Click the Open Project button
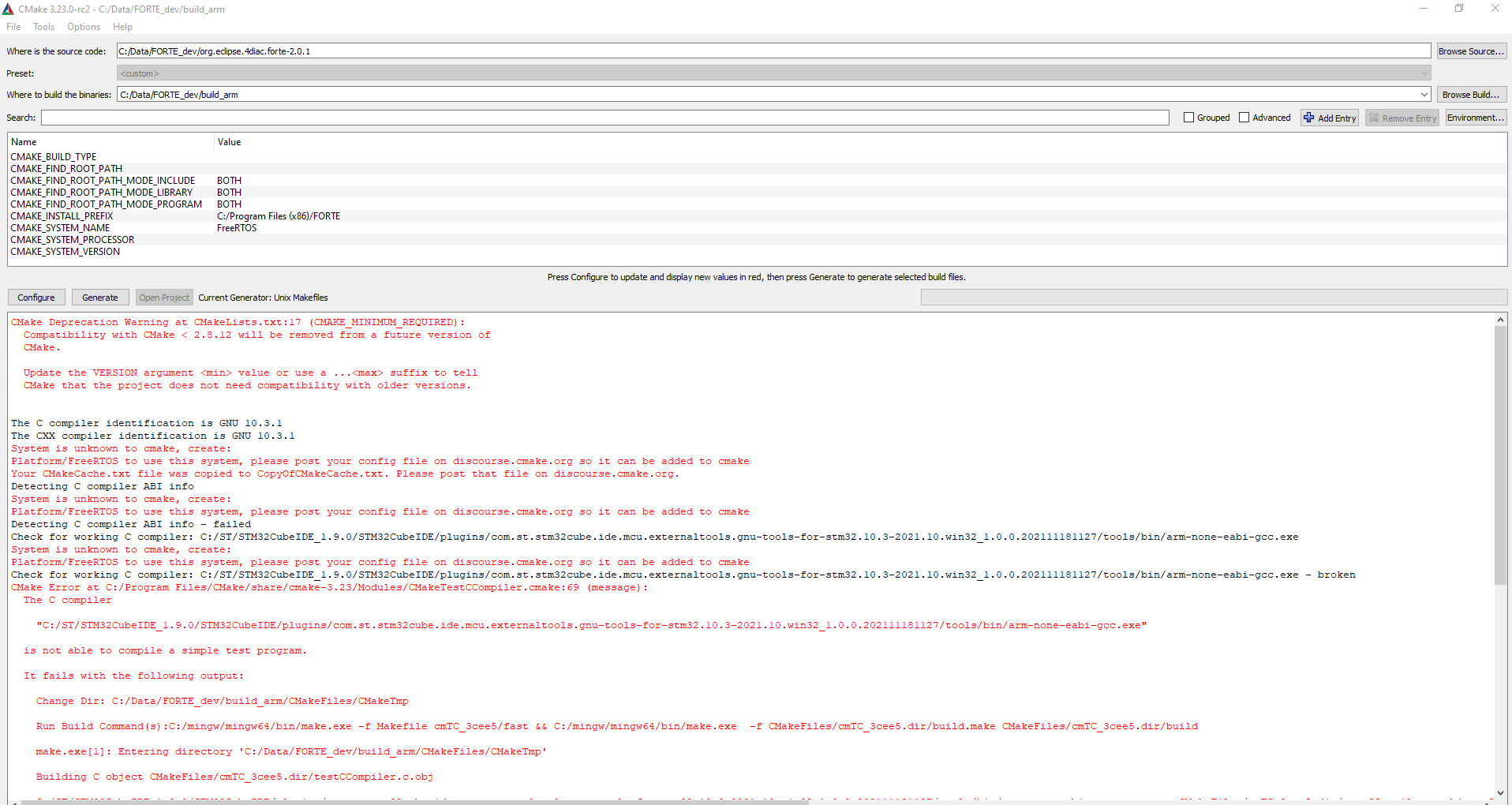The image size is (1512, 805). [164, 298]
